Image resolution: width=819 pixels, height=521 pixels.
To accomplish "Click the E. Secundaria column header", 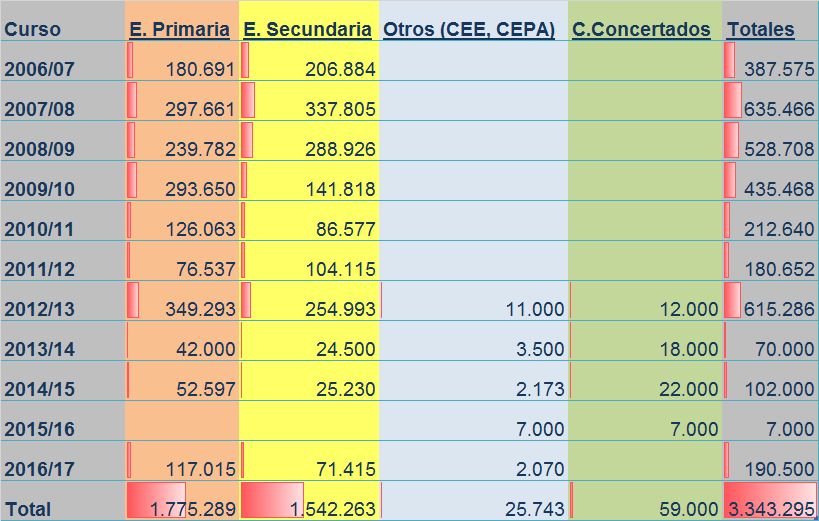I will (307, 29).
